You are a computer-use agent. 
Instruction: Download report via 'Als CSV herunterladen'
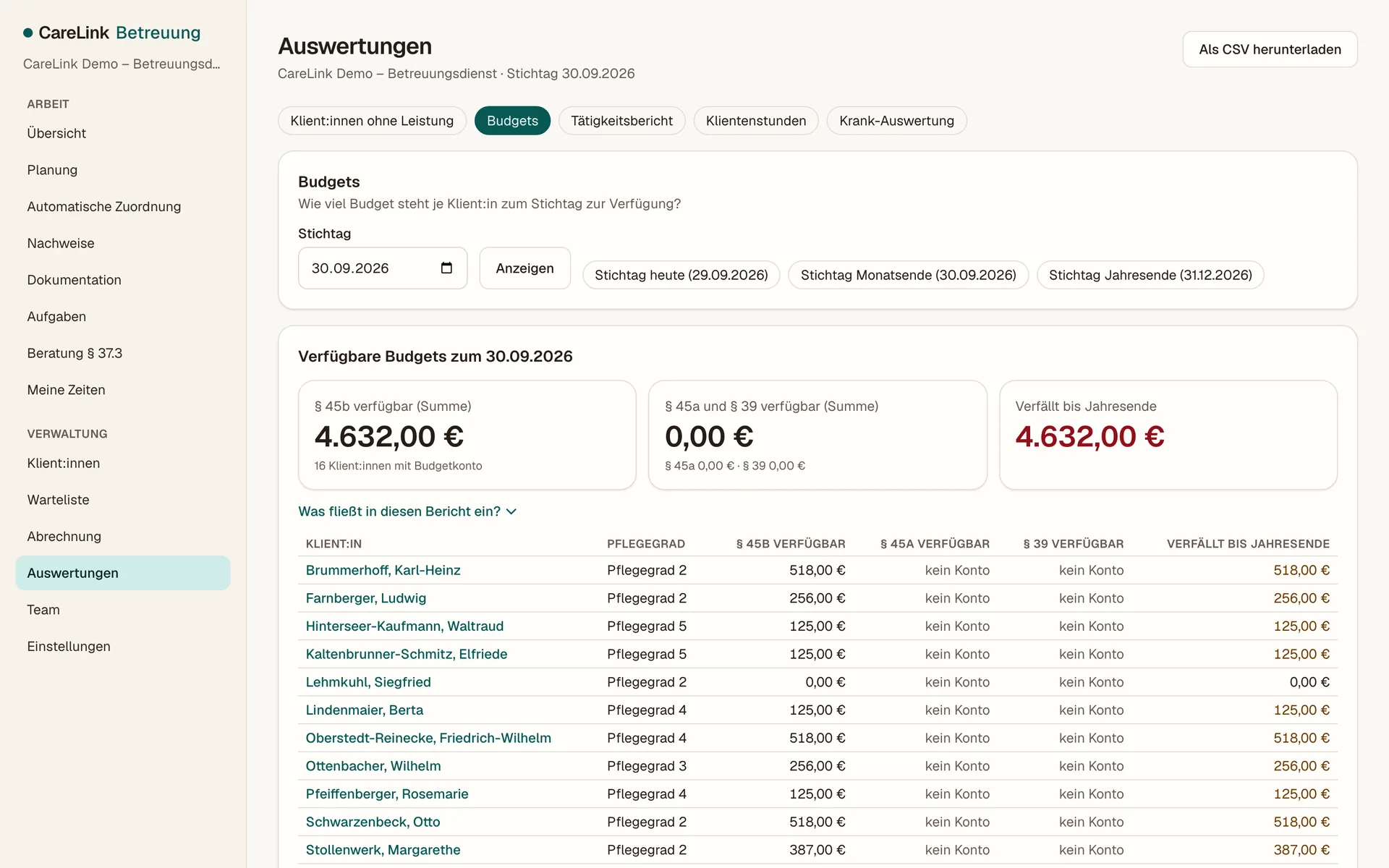point(1270,49)
